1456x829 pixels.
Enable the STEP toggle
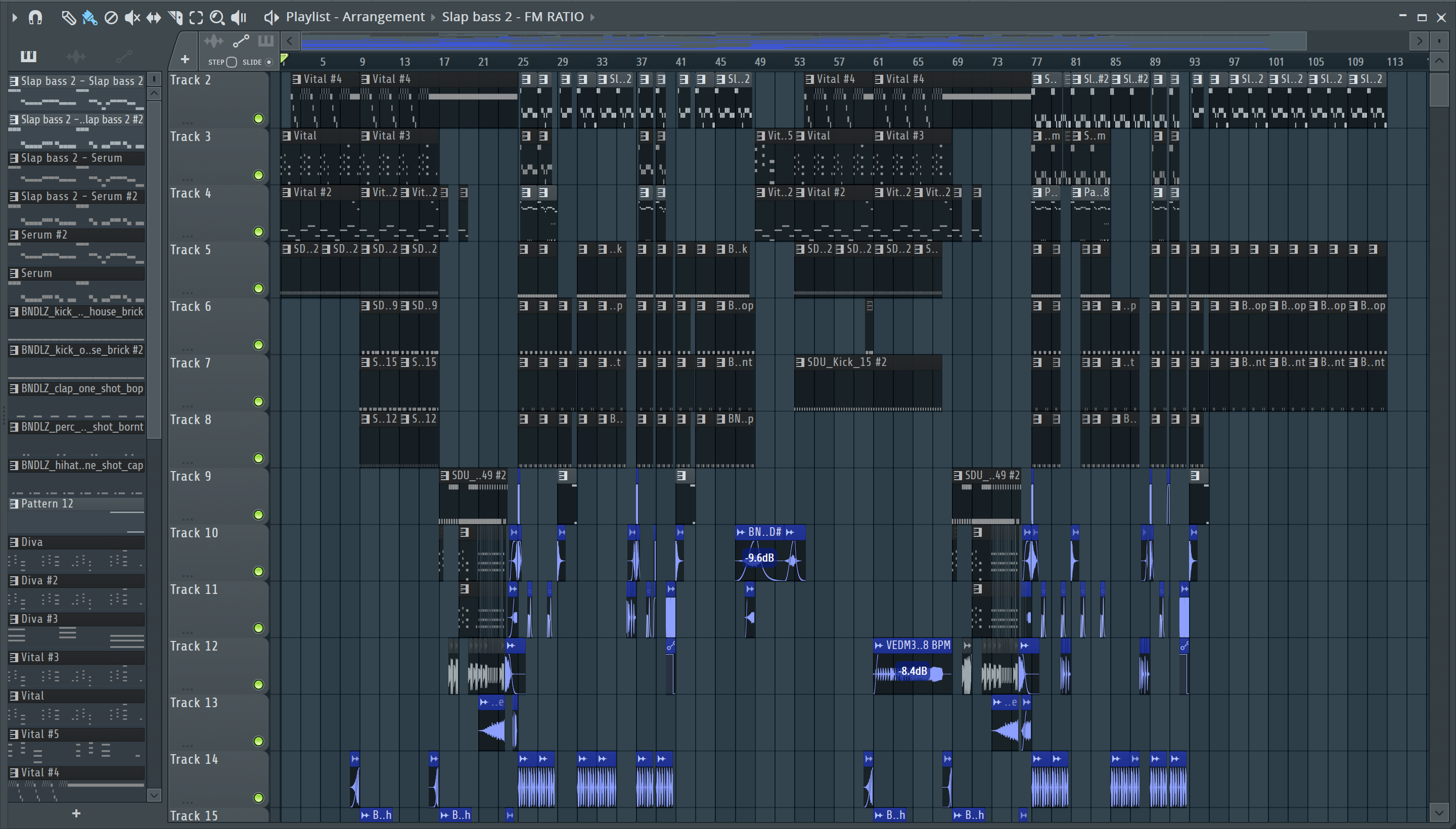click(x=231, y=62)
